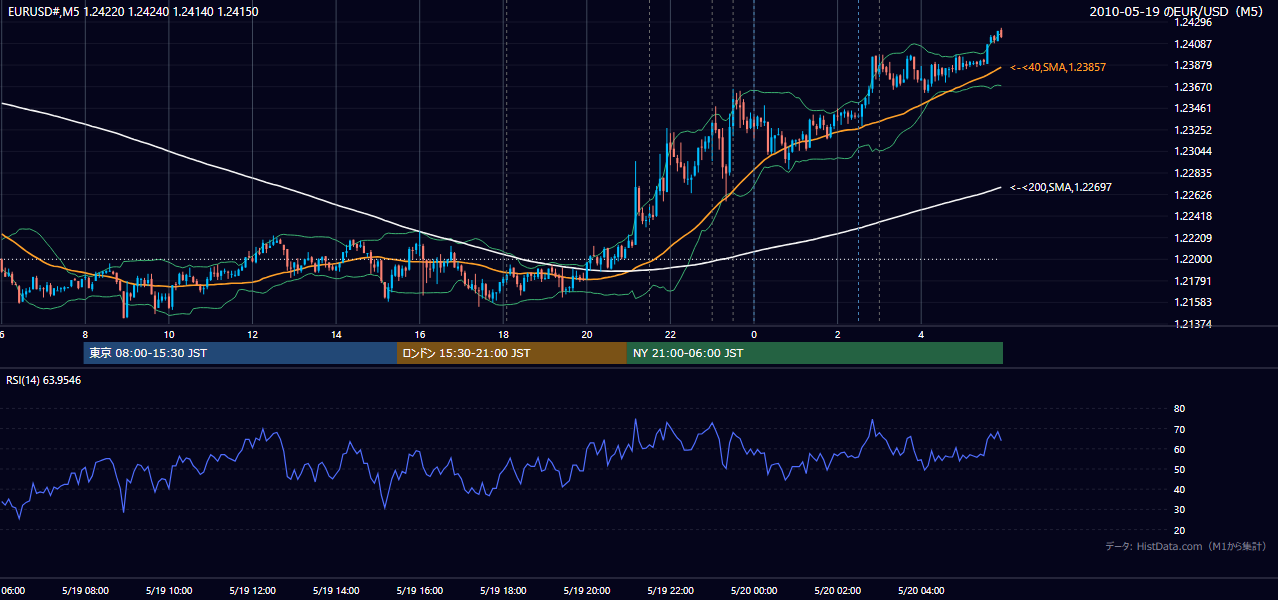The height and width of the screenshot is (600, 1278).
Task: Click the 18 hour tick on chart time axis
Action: coord(504,334)
